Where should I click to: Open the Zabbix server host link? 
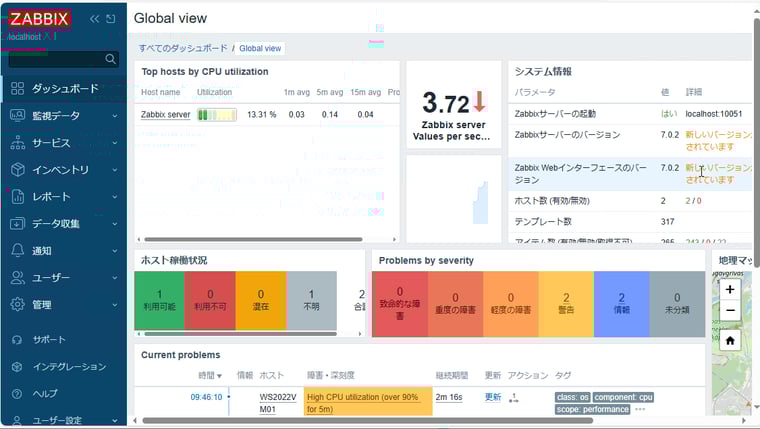(x=166, y=114)
